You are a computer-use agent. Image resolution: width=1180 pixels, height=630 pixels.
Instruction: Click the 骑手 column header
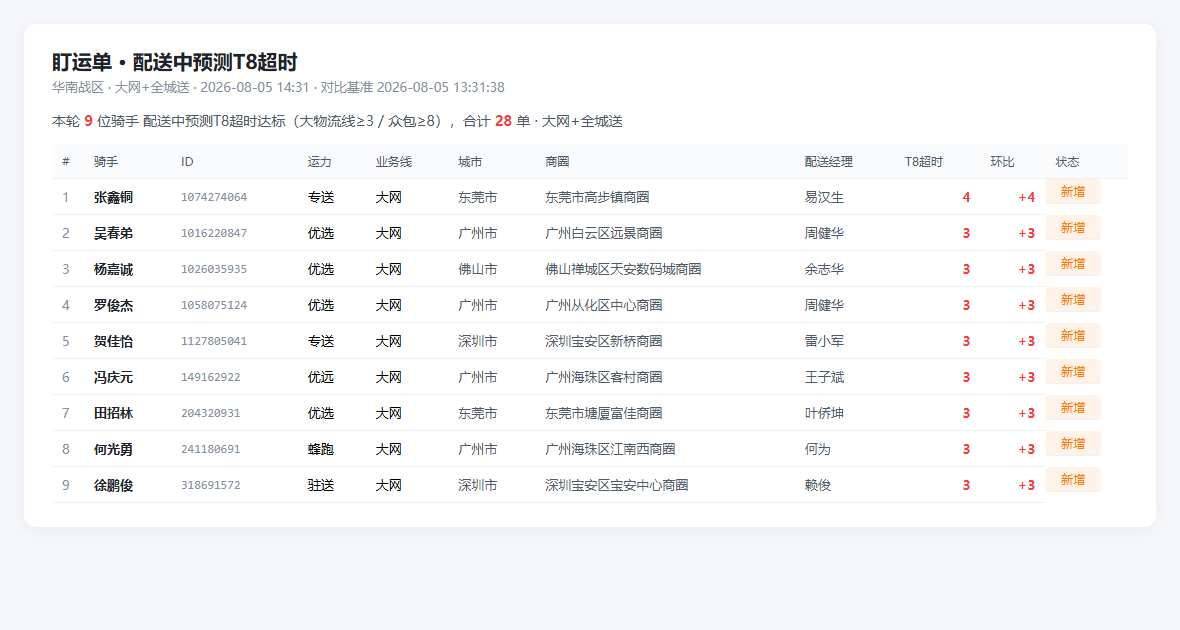(x=106, y=162)
